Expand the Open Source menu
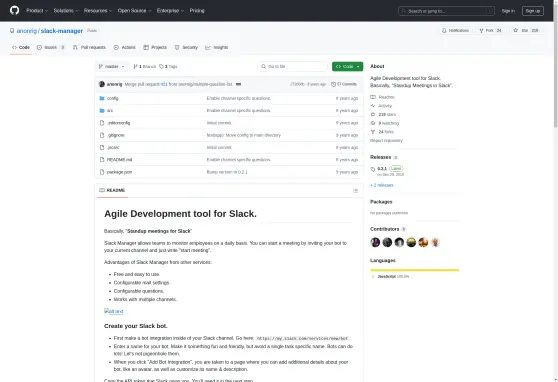The height and width of the screenshot is (382, 558). coord(135,11)
